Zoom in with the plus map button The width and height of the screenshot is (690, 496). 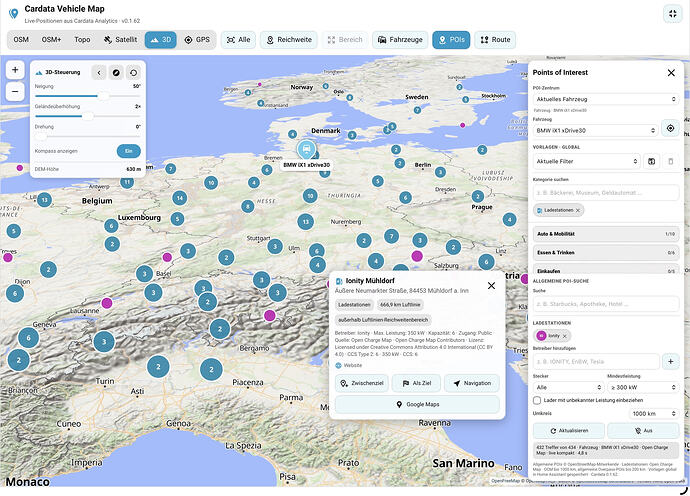coord(15,70)
